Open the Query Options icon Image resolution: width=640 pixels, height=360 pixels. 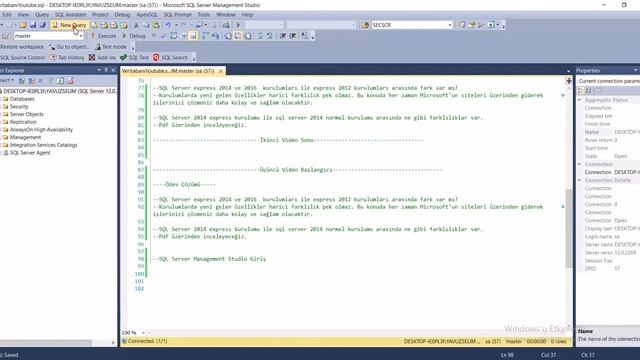(x=183, y=36)
